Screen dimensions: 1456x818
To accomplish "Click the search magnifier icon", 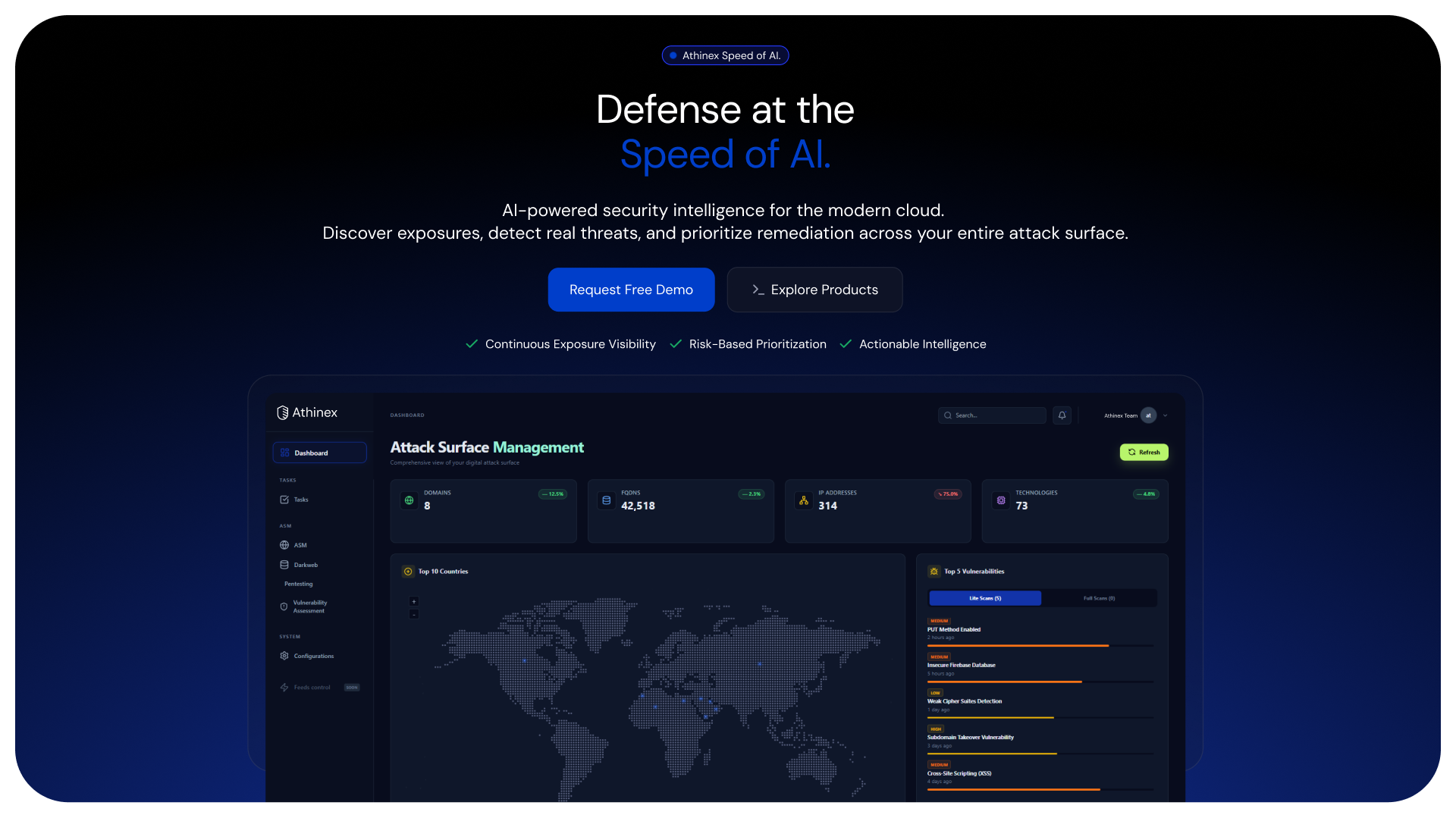I will click(948, 415).
